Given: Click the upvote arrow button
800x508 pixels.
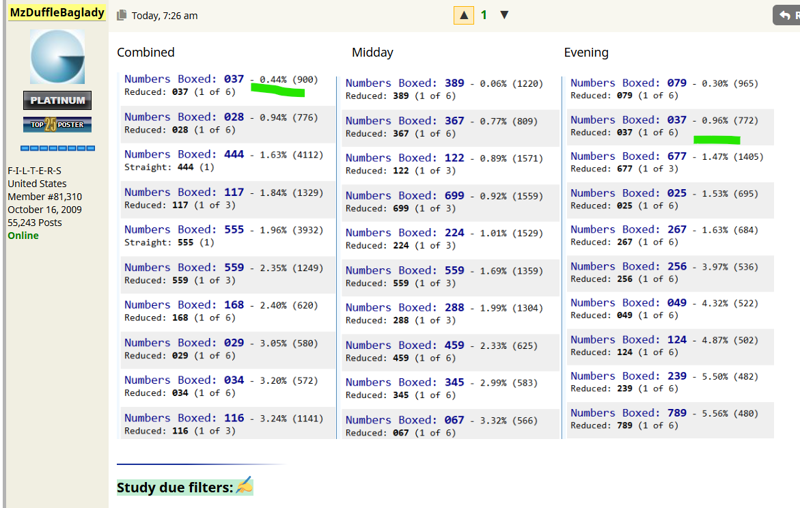Looking at the screenshot, I should click(x=463, y=15).
